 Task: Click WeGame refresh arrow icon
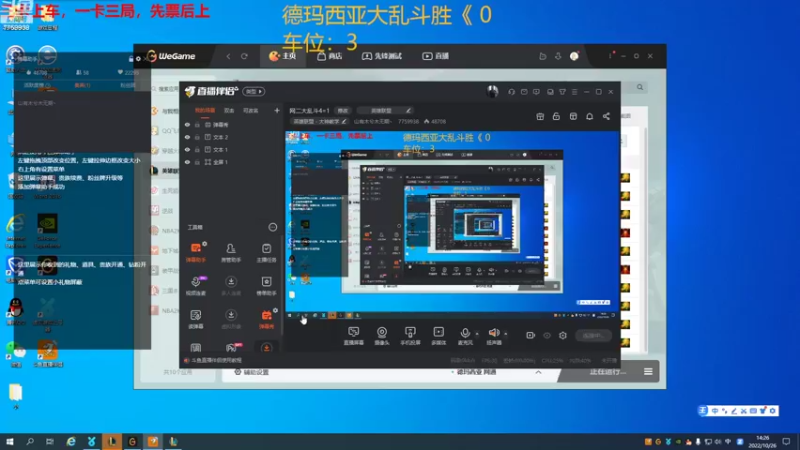click(x=244, y=56)
